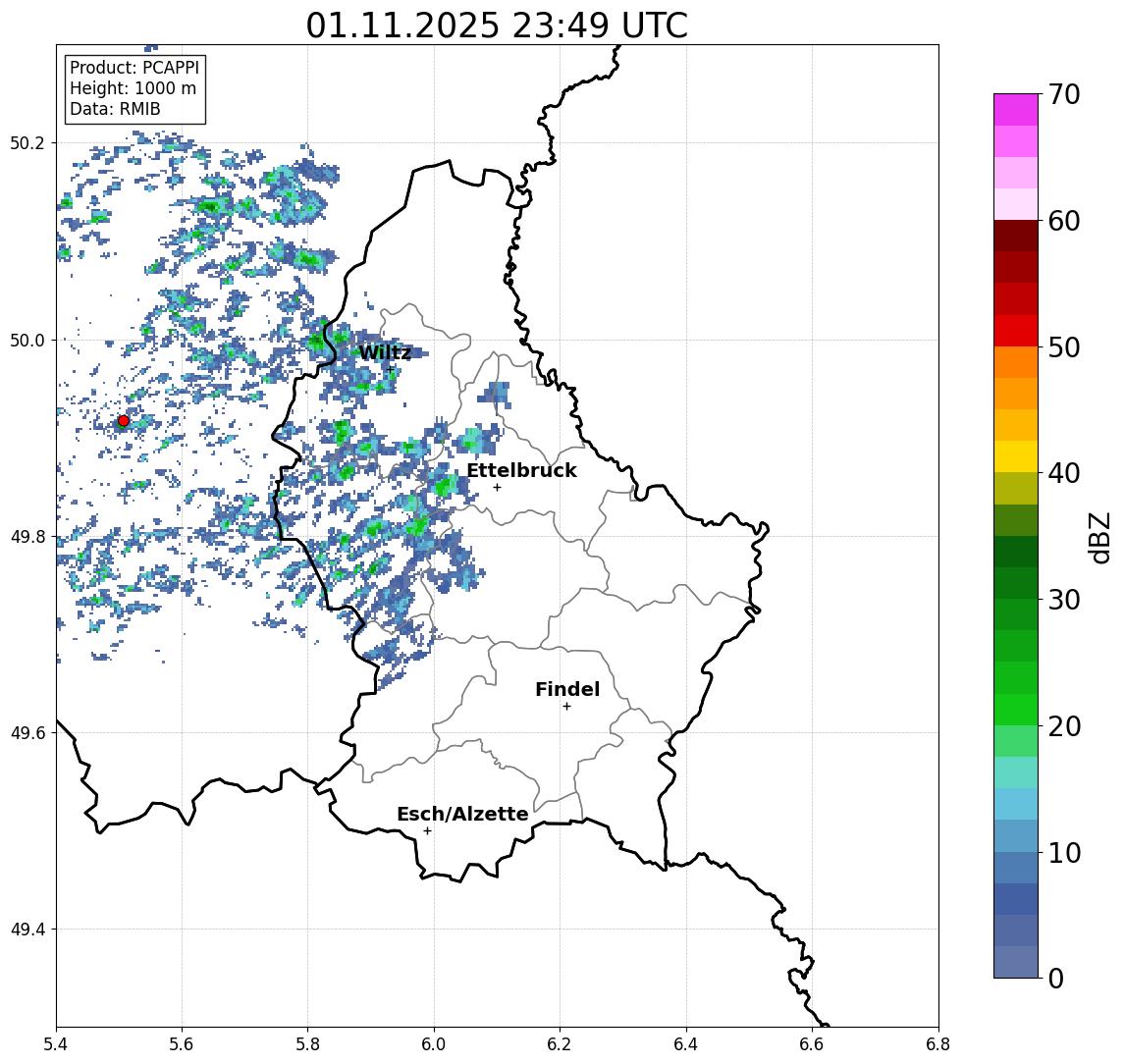This screenshot has height=1064, width=1124.
Task: Click the colorbar tick label 70
Action: 1064,94
